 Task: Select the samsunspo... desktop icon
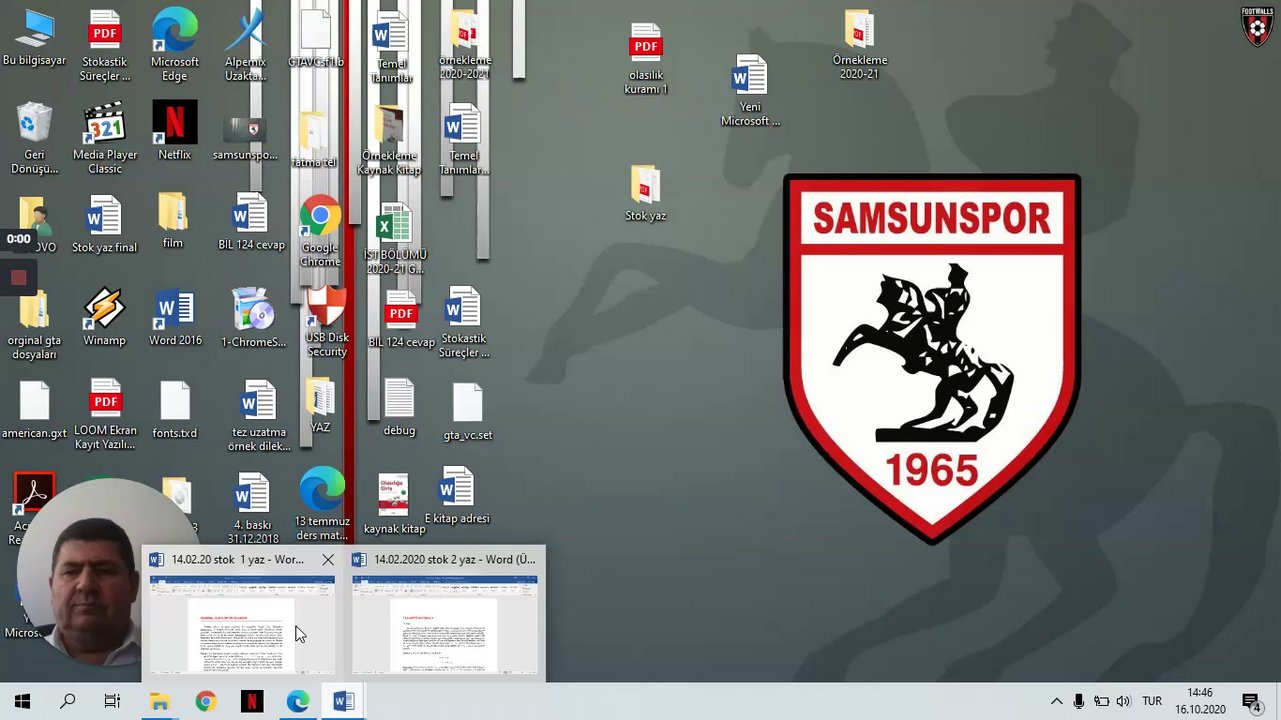(245, 138)
